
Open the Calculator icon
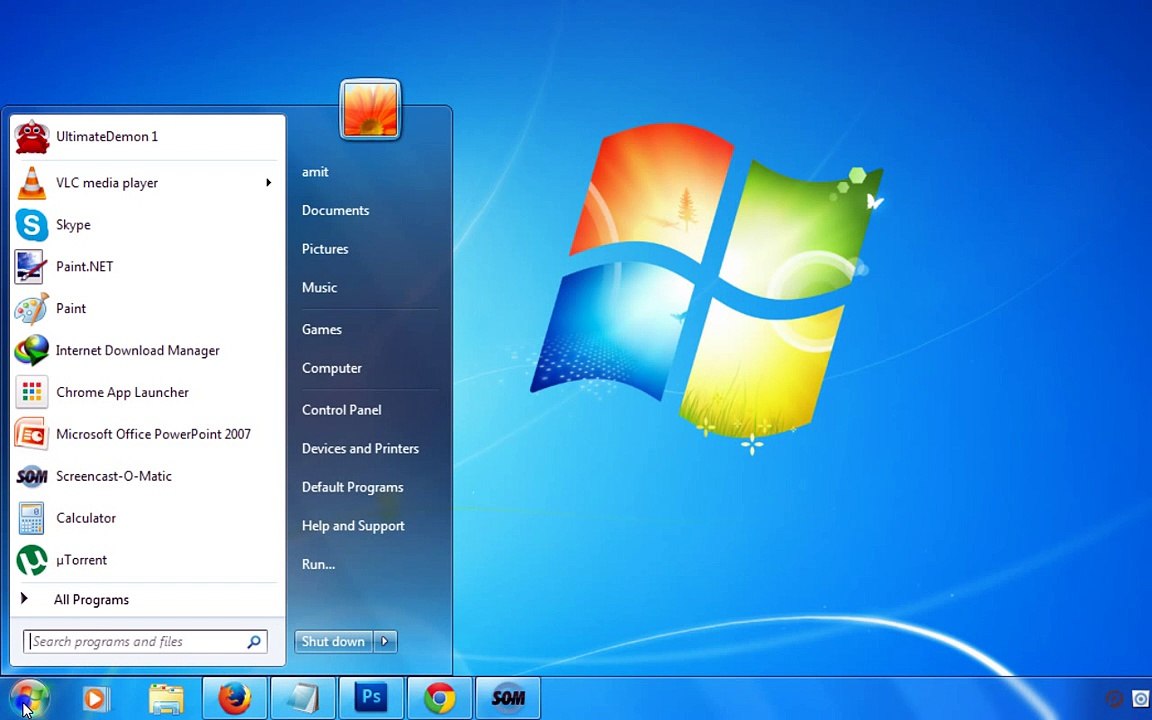point(32,518)
